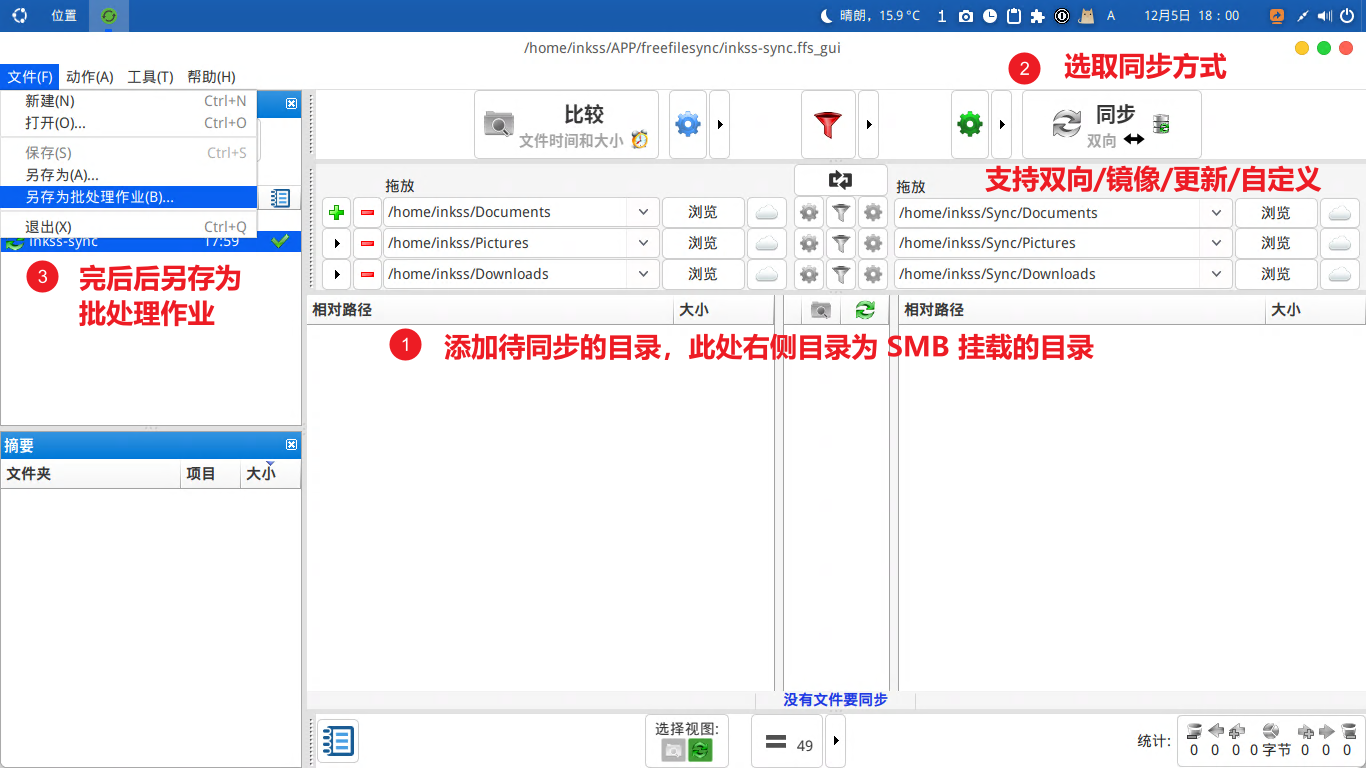
Task: Close the Summary (摘要) panel
Action: click(291, 445)
